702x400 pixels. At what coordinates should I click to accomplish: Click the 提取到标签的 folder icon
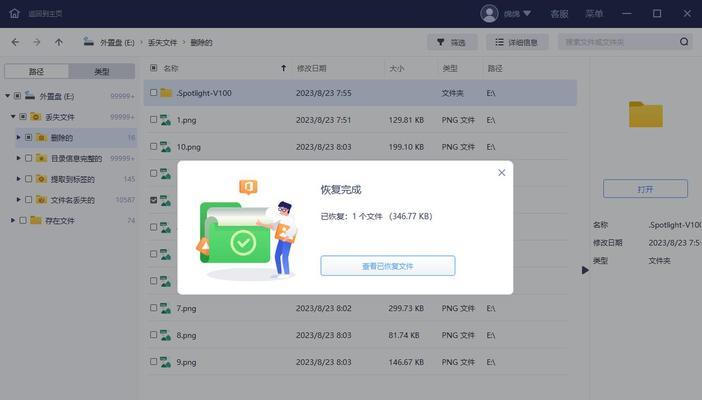(x=41, y=179)
